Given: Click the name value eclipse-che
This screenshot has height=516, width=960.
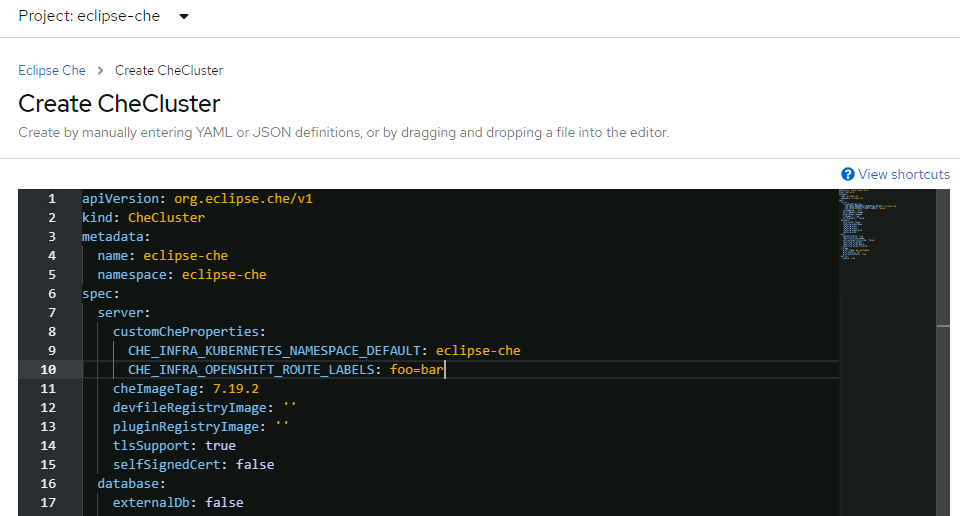Looking at the screenshot, I should click(x=186, y=255).
